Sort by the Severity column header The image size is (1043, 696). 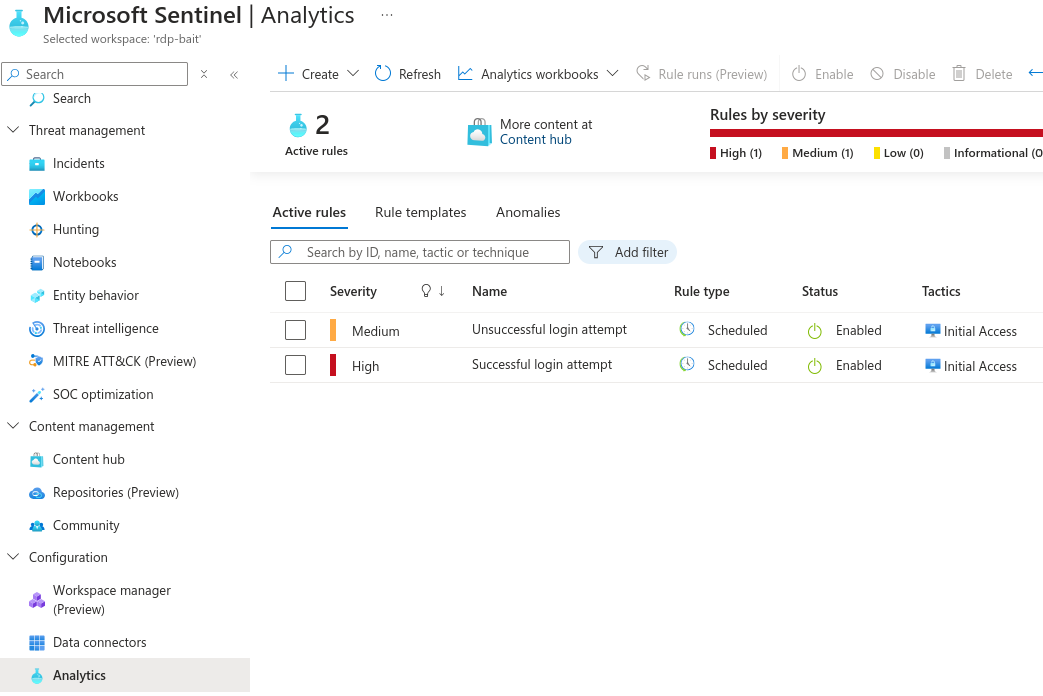click(353, 291)
